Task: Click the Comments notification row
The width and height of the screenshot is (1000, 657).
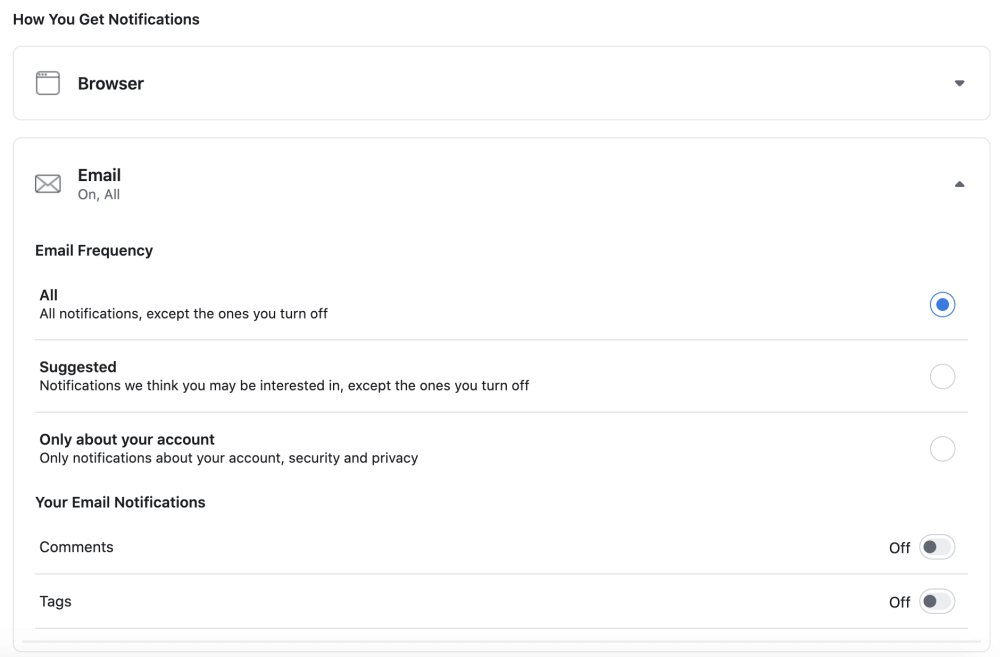Action: coord(501,547)
